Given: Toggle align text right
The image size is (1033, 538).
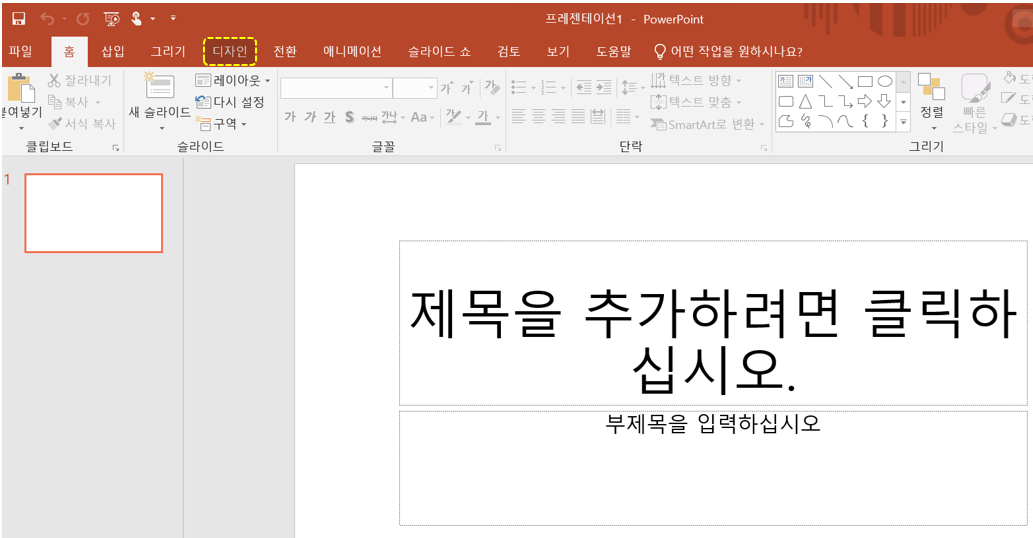Looking at the screenshot, I should (558, 117).
